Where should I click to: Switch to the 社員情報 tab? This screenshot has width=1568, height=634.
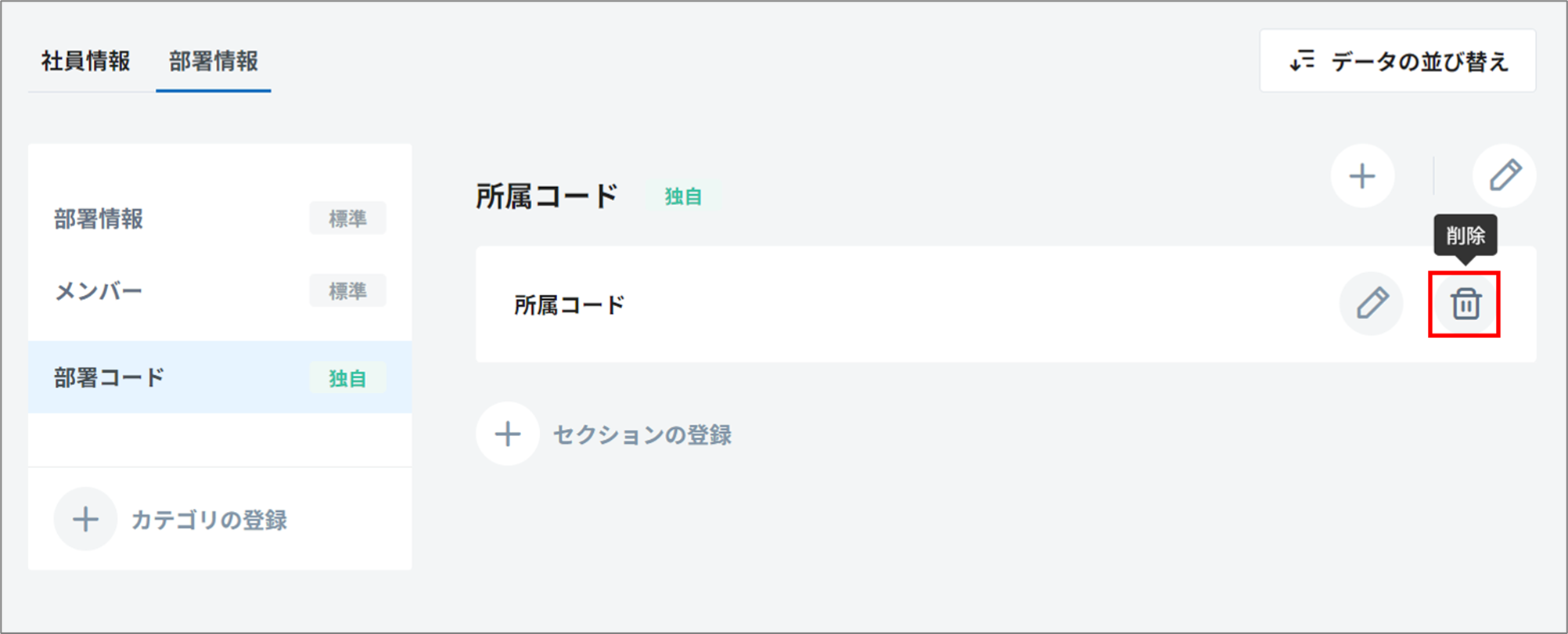86,61
